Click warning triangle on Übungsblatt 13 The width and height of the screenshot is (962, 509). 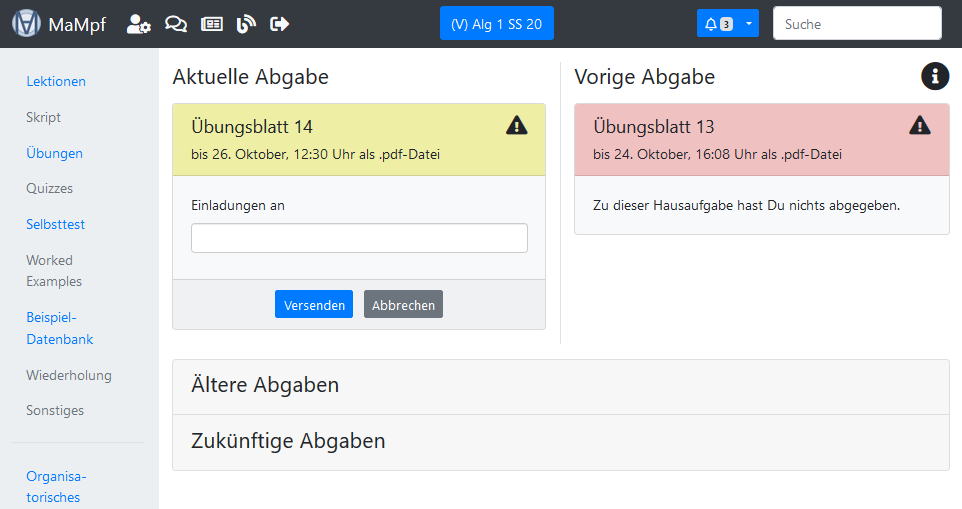919,125
